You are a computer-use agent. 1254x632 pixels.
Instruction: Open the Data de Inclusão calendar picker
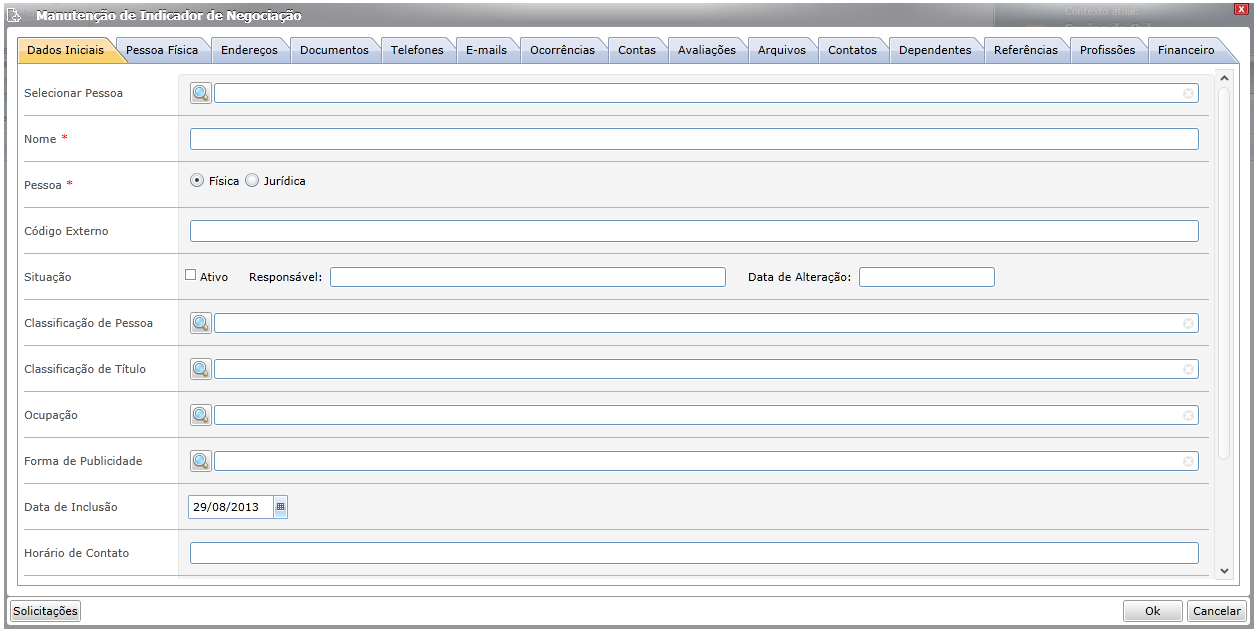pyautogui.click(x=280, y=507)
